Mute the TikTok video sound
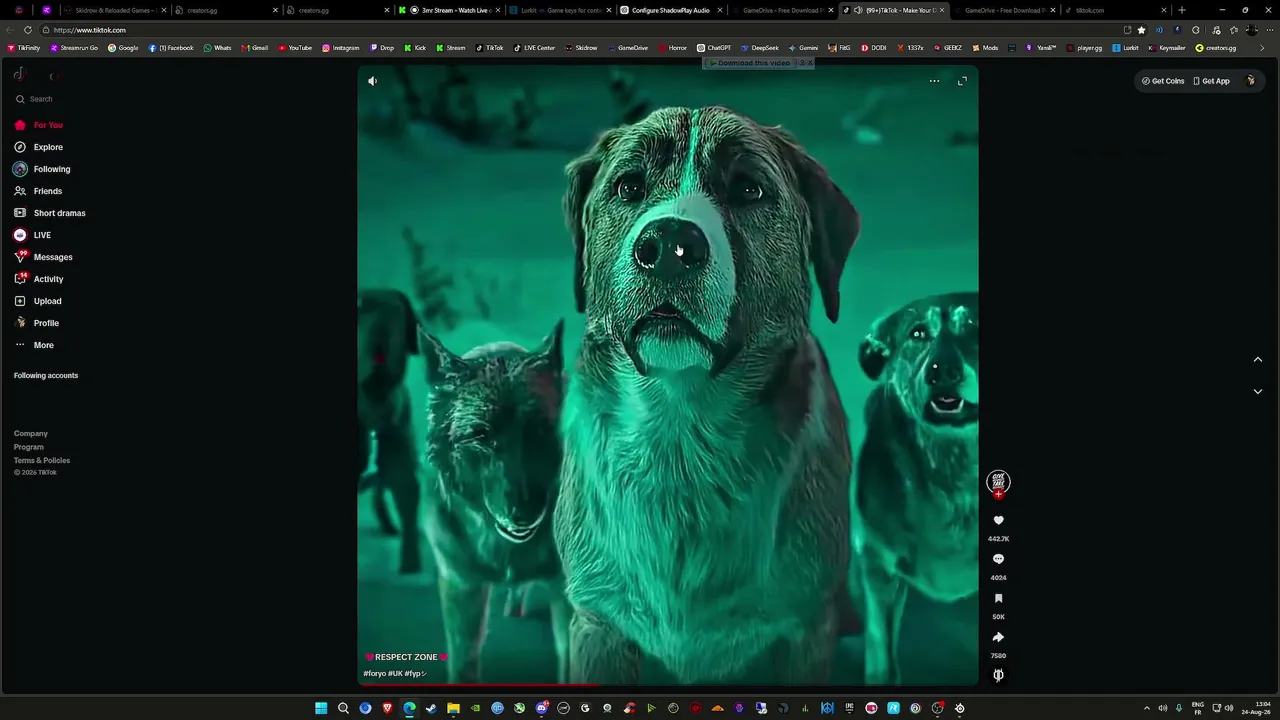This screenshot has width=1280, height=720. (372, 81)
